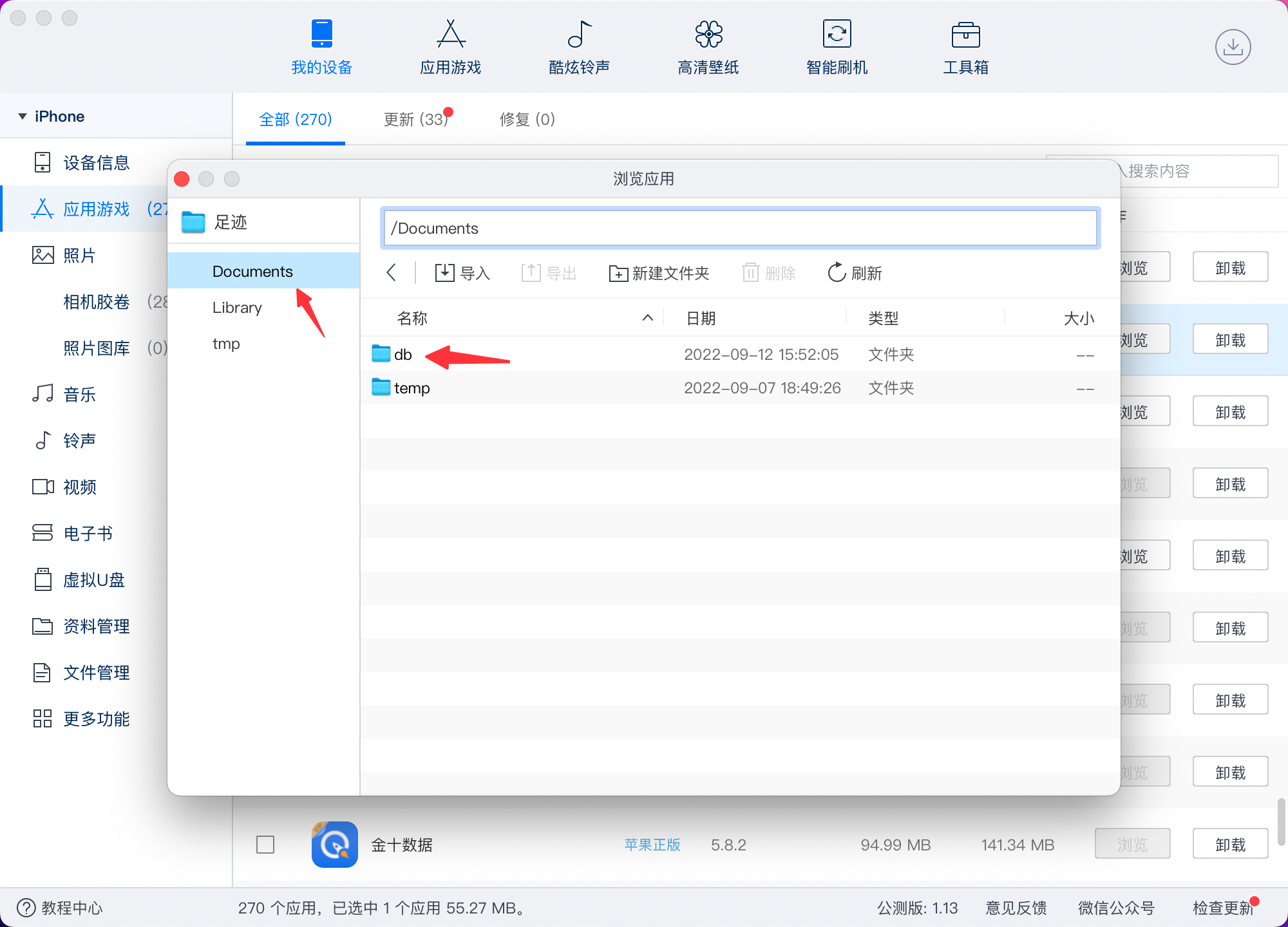The height and width of the screenshot is (927, 1288).
Task: Switch to the 更新 (33) tab
Action: click(x=415, y=120)
